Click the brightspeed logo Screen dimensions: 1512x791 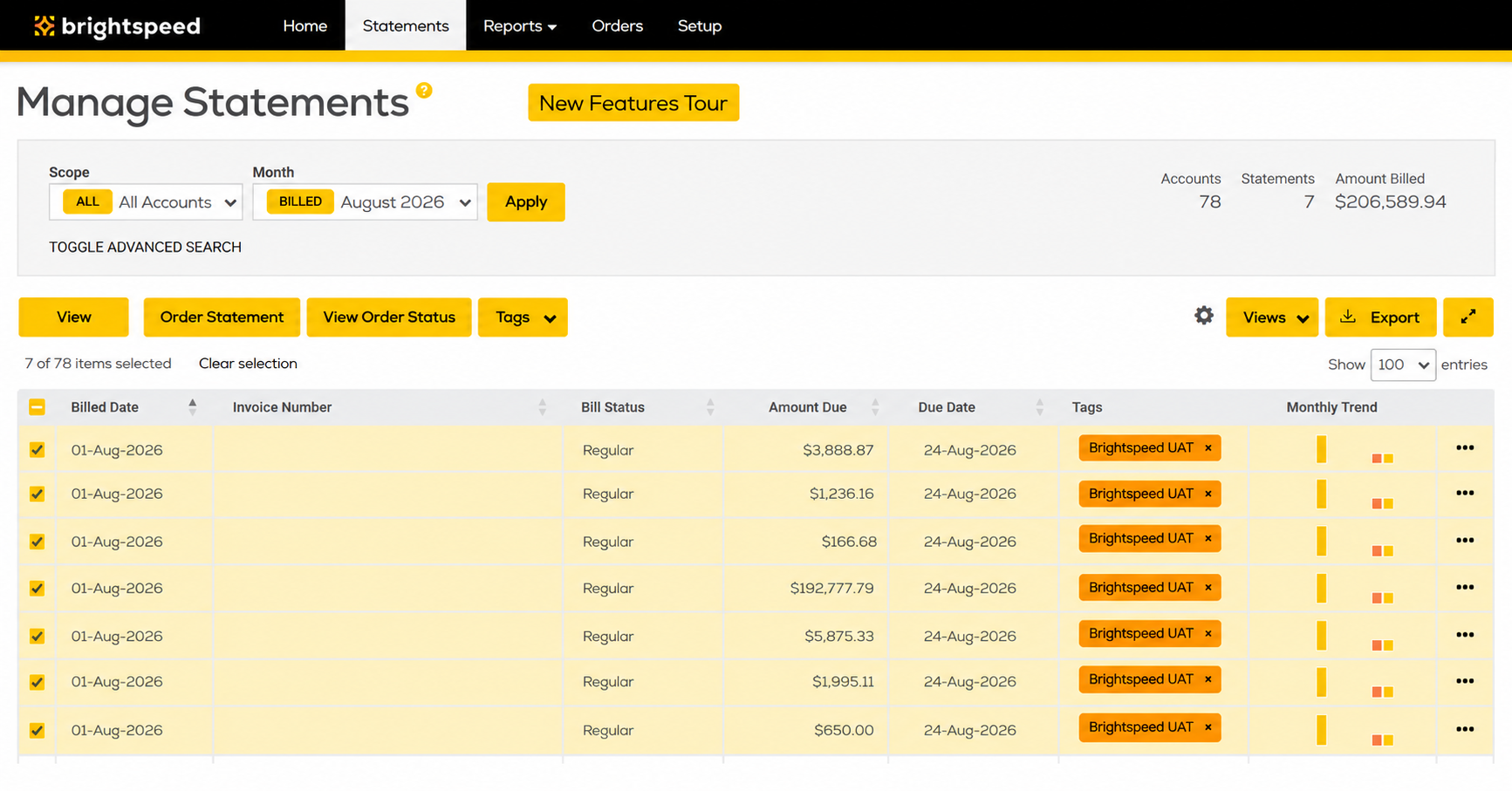click(x=117, y=26)
